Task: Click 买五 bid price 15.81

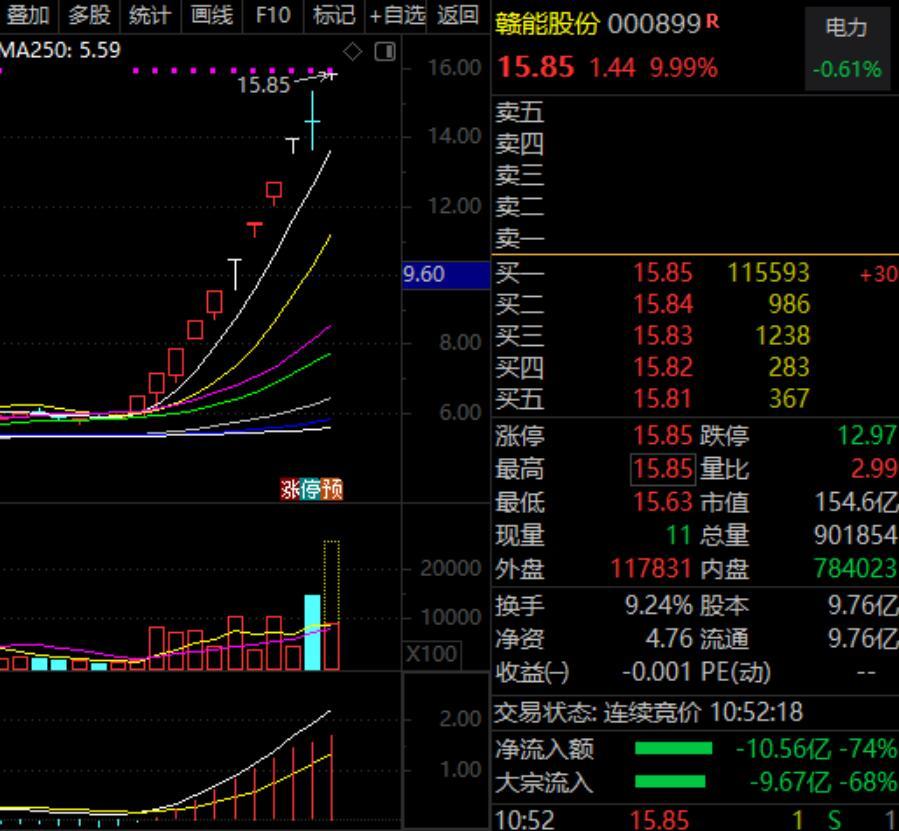Action: 663,399
